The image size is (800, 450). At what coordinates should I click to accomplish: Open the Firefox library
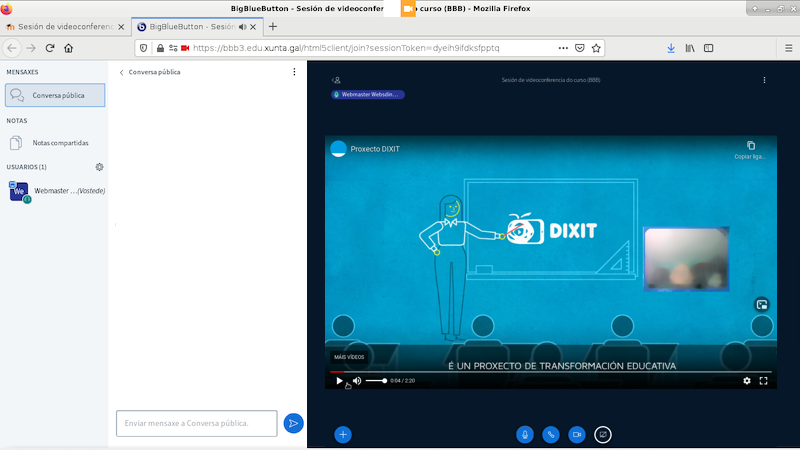pos(690,48)
